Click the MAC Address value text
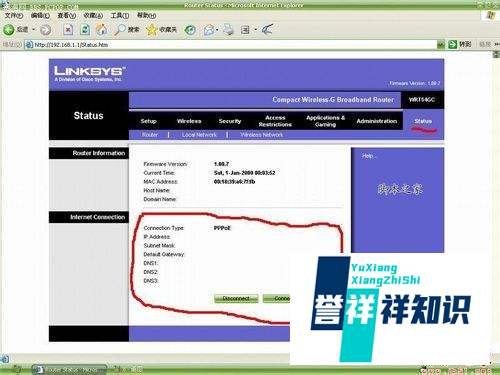500x375 pixels. point(234,181)
